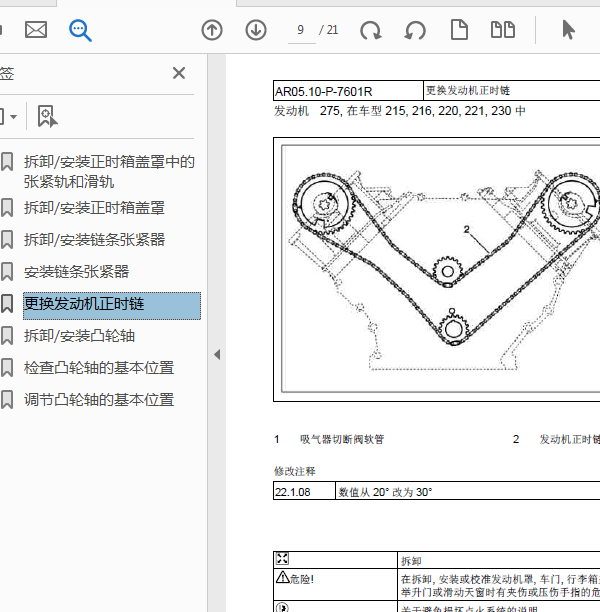Image resolution: width=600 pixels, height=612 pixels.
Task: Click the 拆卸 table header cell
Action: [x=499, y=560]
